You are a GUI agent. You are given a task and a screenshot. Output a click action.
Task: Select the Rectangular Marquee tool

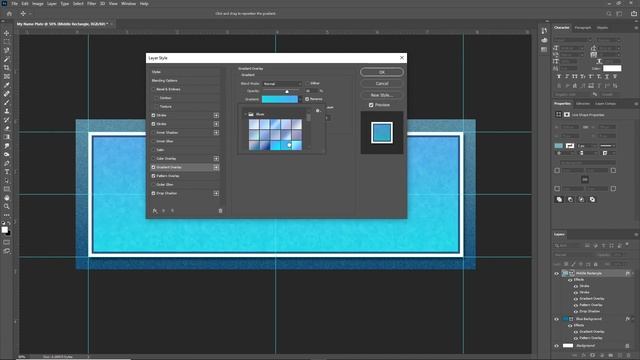click(7, 42)
